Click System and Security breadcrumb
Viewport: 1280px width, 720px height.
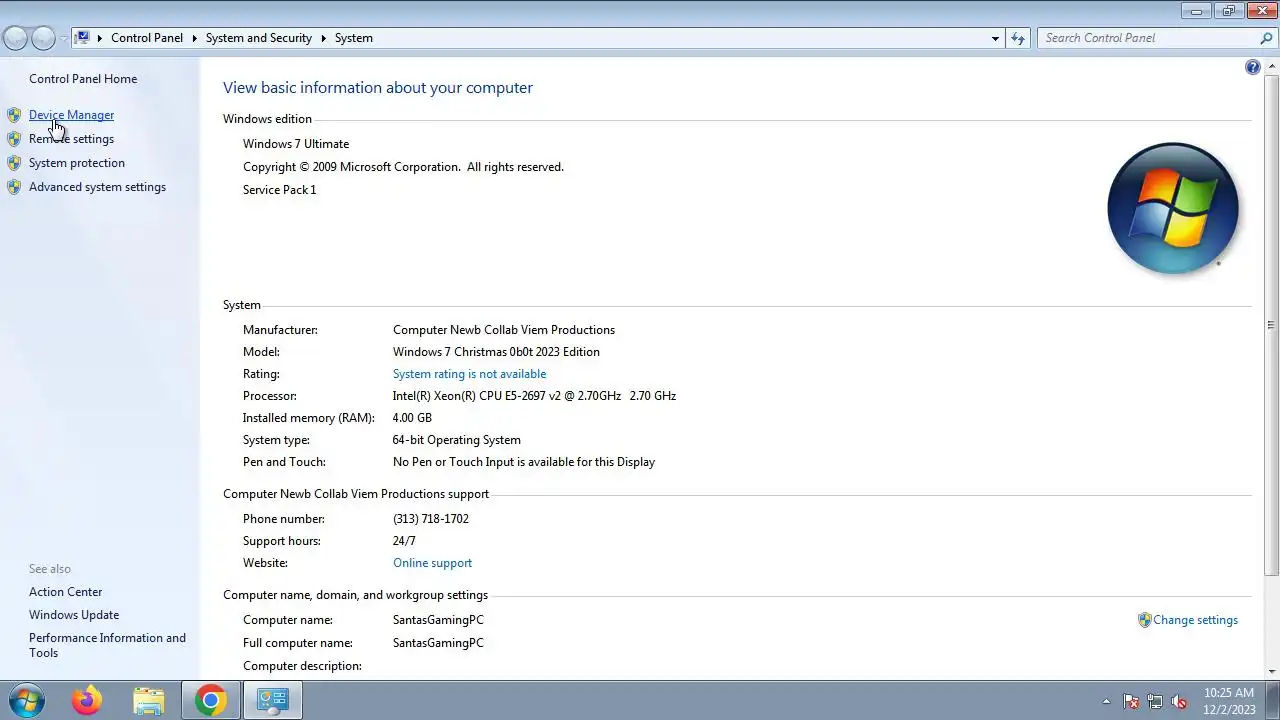pyautogui.click(x=259, y=38)
